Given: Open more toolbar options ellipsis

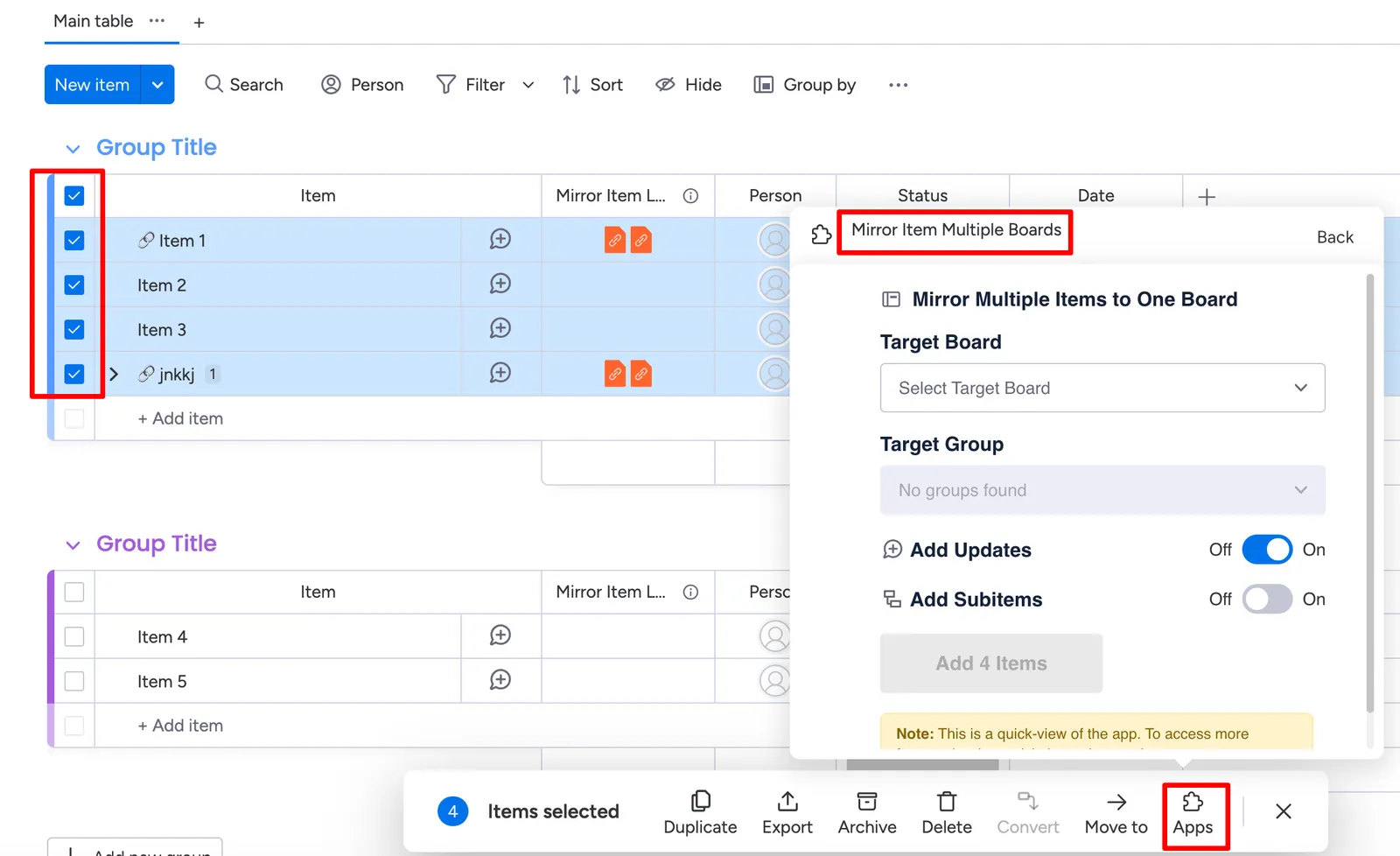Looking at the screenshot, I should (x=898, y=85).
